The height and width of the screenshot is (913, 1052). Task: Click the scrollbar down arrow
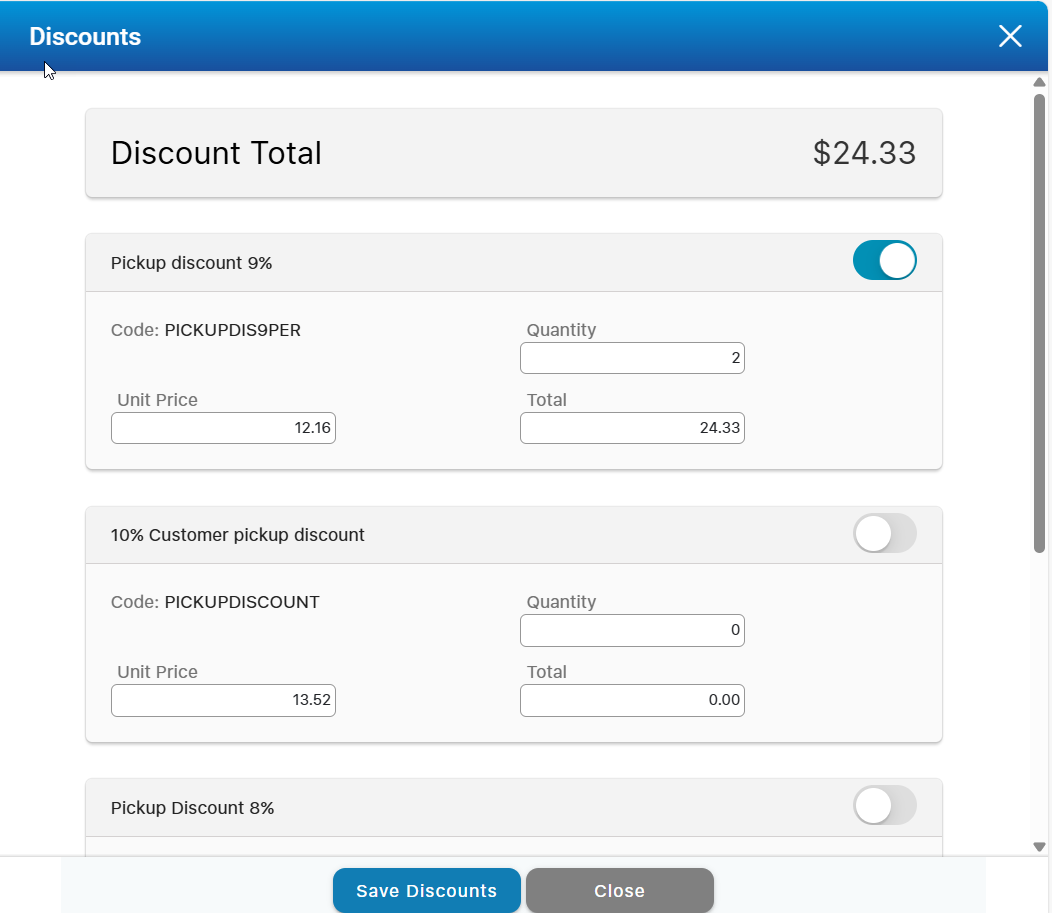pos(1039,847)
